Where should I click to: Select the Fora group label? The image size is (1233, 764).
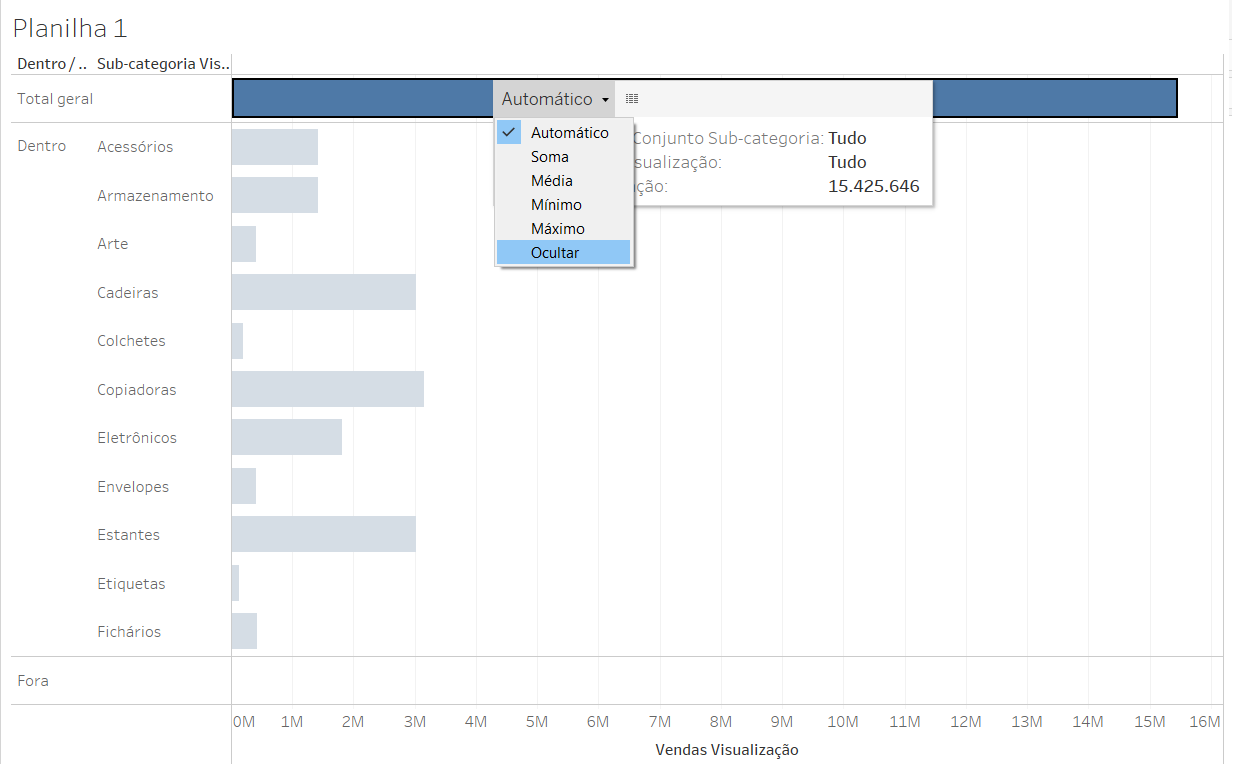[33, 681]
